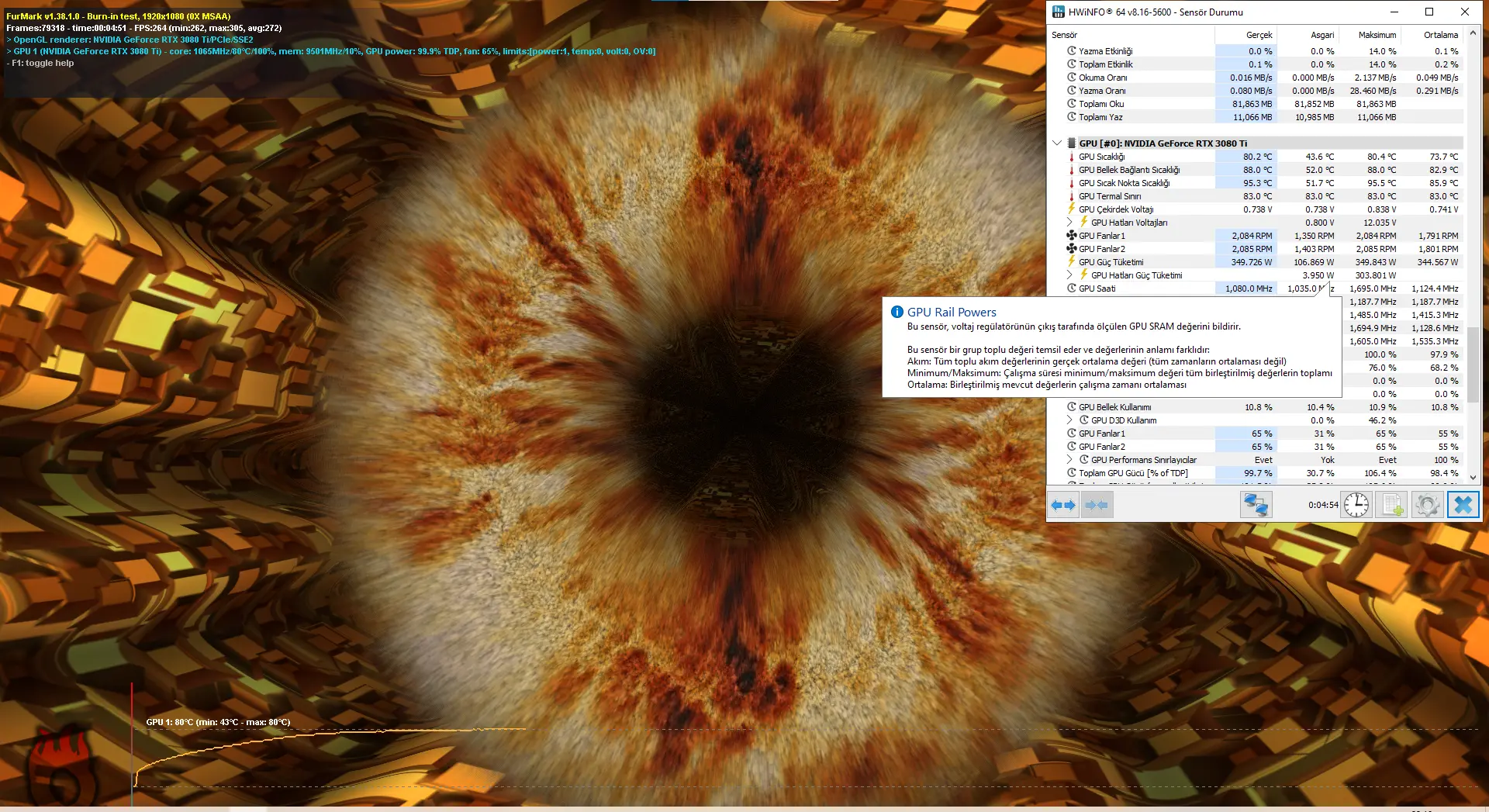
Task: Click thermometer icon of GPU Bellek Bağlantı Sıcaklığı
Action: 1072,170
